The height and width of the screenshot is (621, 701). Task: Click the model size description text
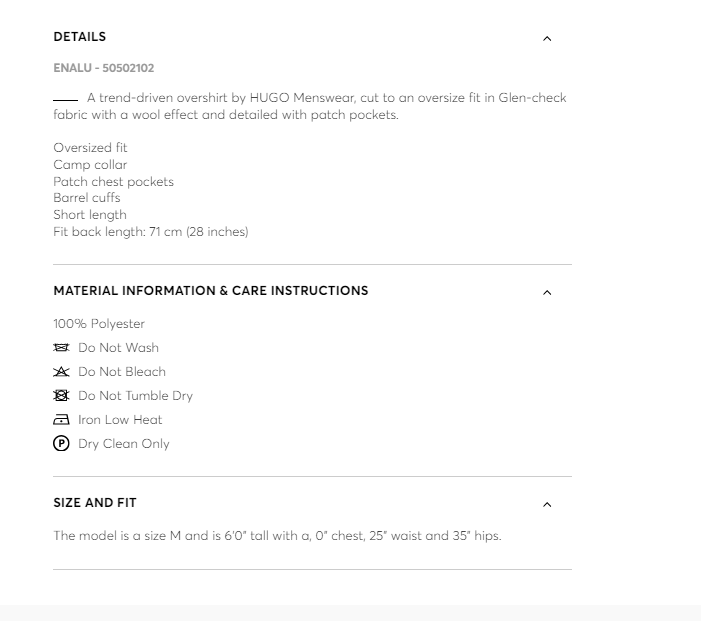click(x=277, y=536)
